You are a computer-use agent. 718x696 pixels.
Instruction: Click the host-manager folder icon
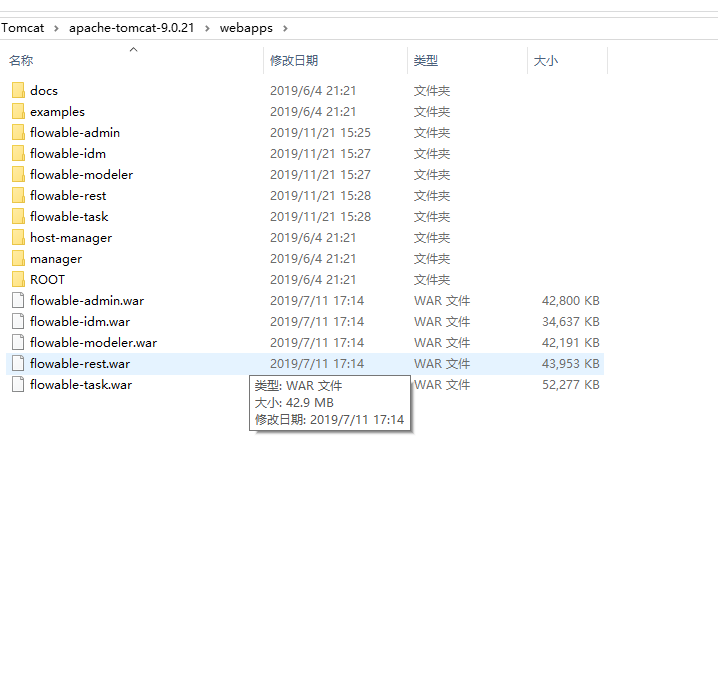coord(18,237)
